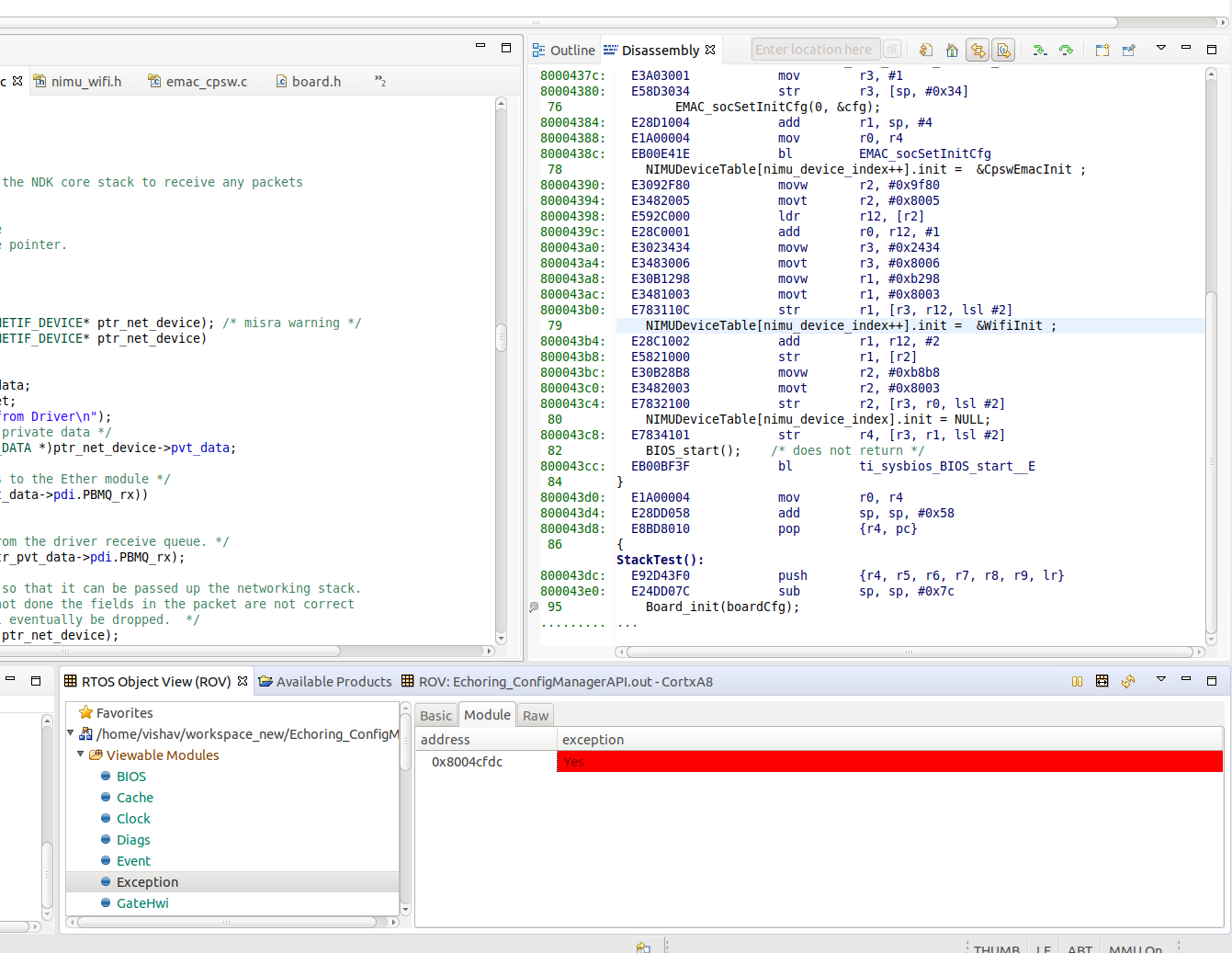
Task: Click the fit columns icon in ROV
Action: click(1102, 681)
